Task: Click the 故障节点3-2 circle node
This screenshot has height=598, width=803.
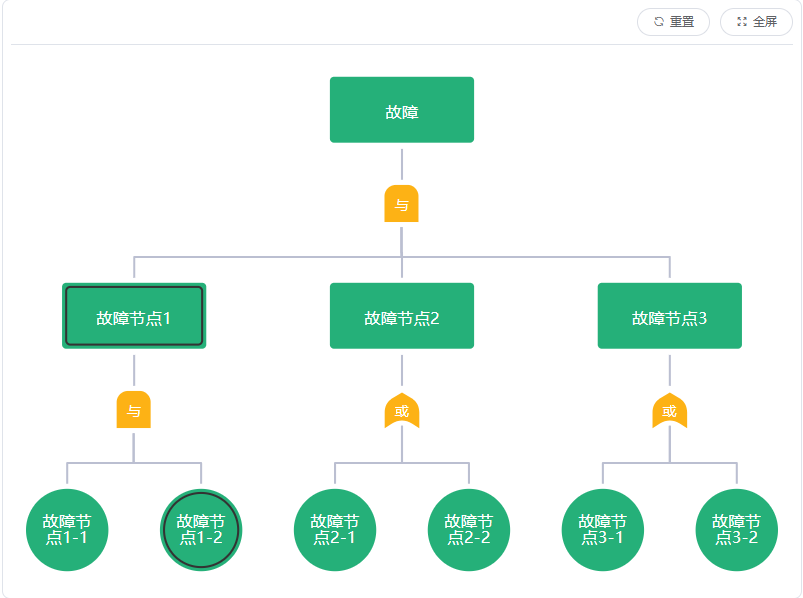Action: click(736, 530)
